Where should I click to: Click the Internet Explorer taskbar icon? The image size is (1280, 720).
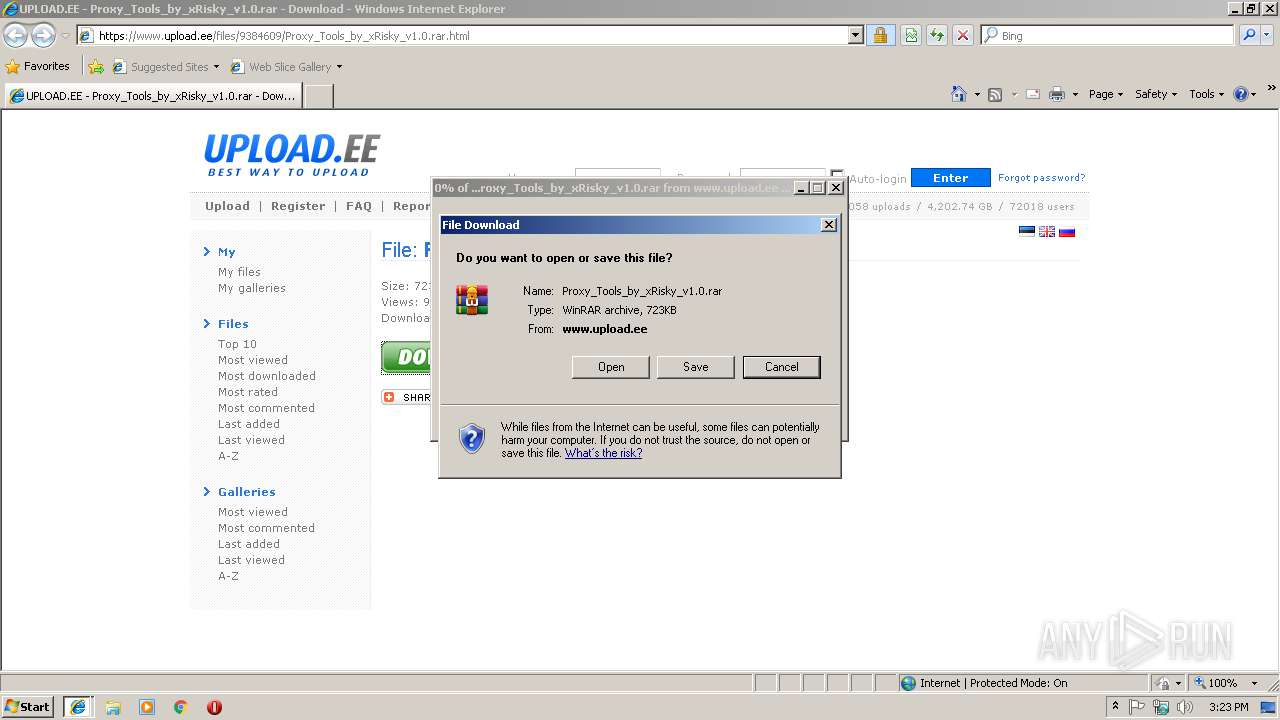pyautogui.click(x=78, y=707)
